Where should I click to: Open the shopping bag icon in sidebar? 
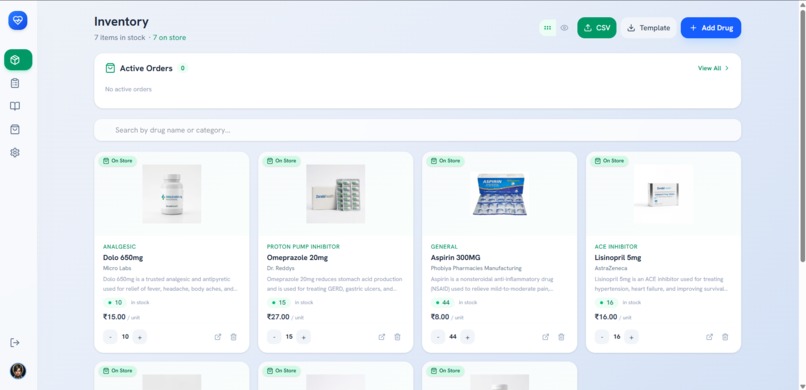tap(15, 129)
